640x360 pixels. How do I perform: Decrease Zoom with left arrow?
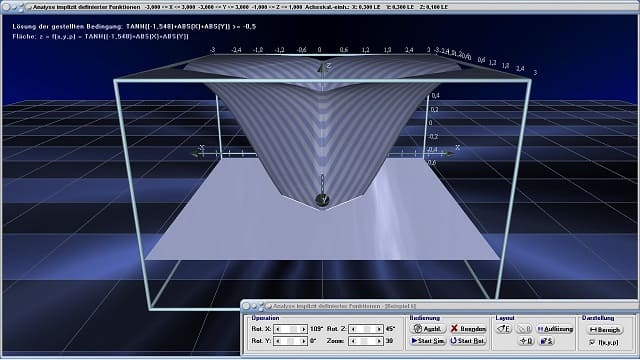click(353, 341)
